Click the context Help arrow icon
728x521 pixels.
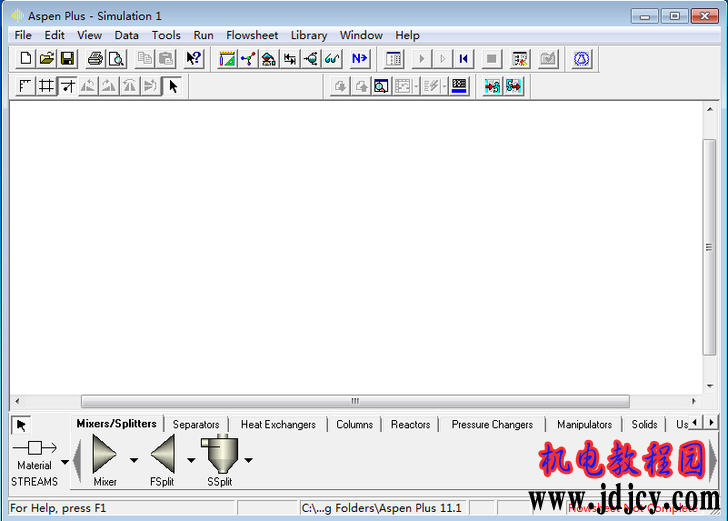pos(194,59)
